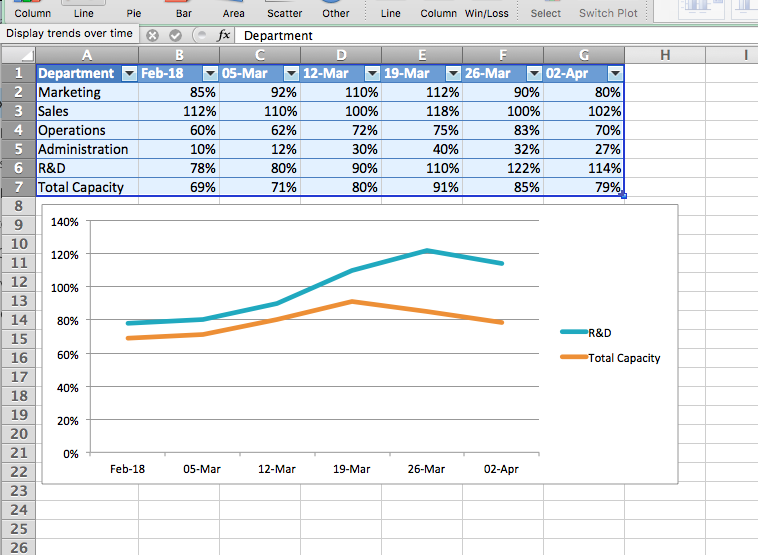This screenshot has height=555, width=758.
Task: Insert a Column sparkline
Action: coord(438,11)
